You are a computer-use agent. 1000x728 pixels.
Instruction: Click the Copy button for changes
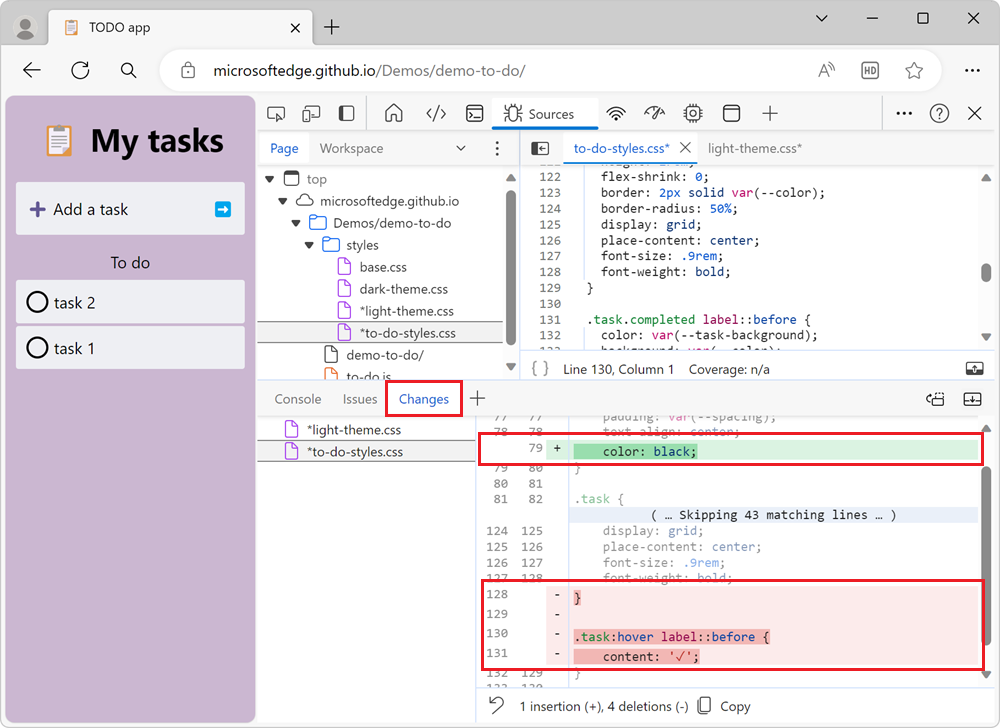724,706
